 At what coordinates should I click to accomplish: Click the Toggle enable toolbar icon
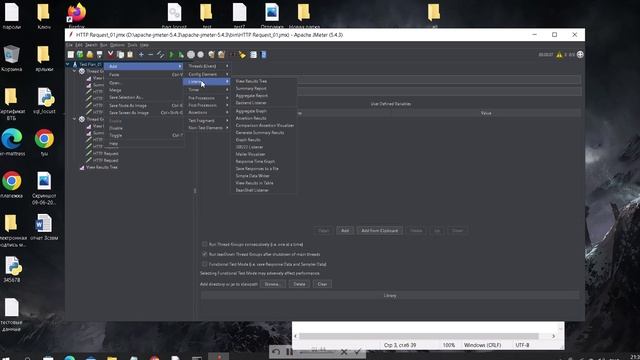160,55
